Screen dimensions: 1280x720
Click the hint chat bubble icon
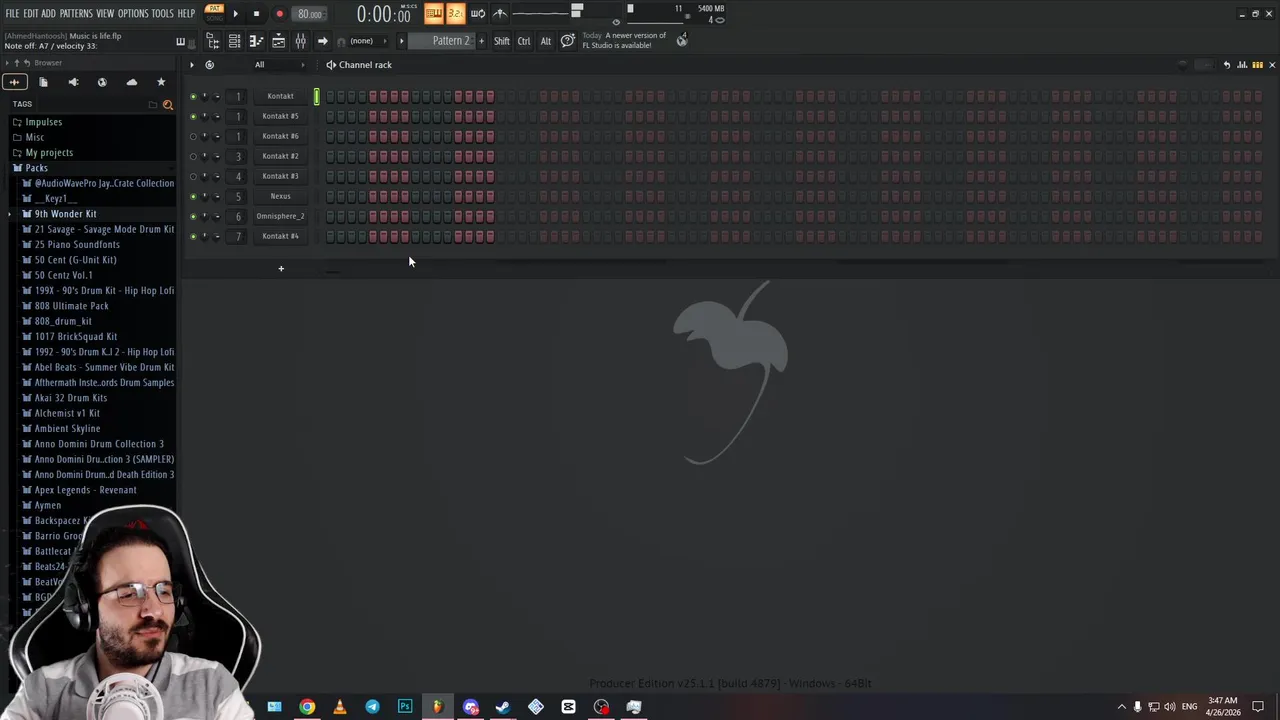pos(567,41)
